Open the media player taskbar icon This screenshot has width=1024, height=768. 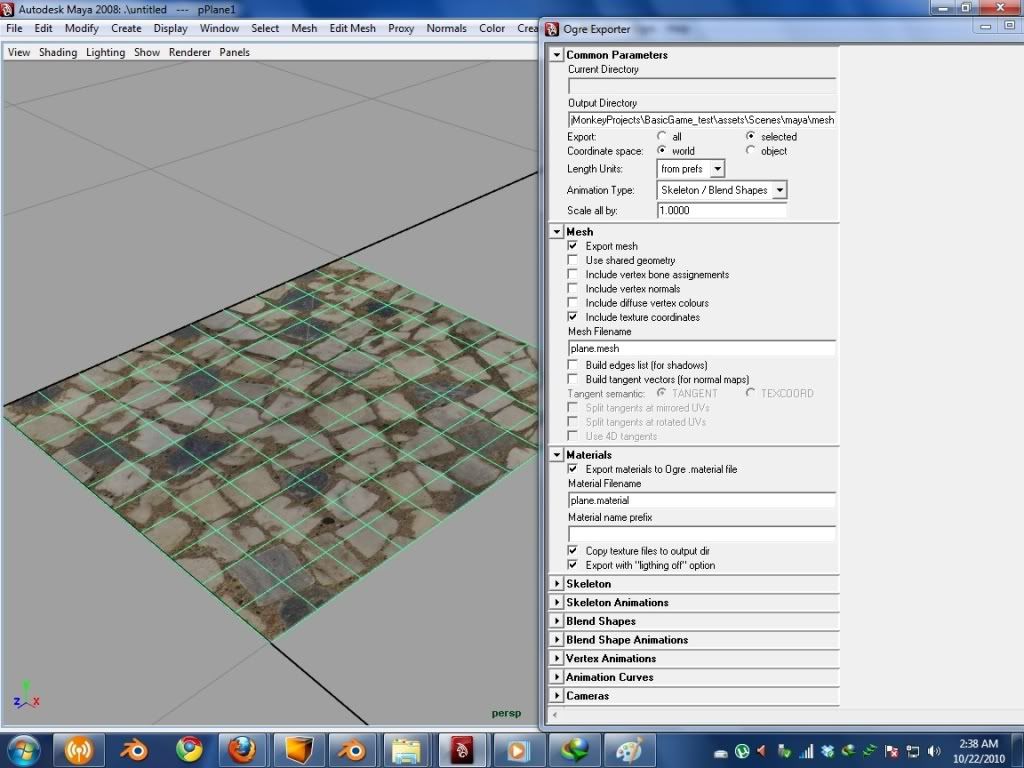[517, 748]
